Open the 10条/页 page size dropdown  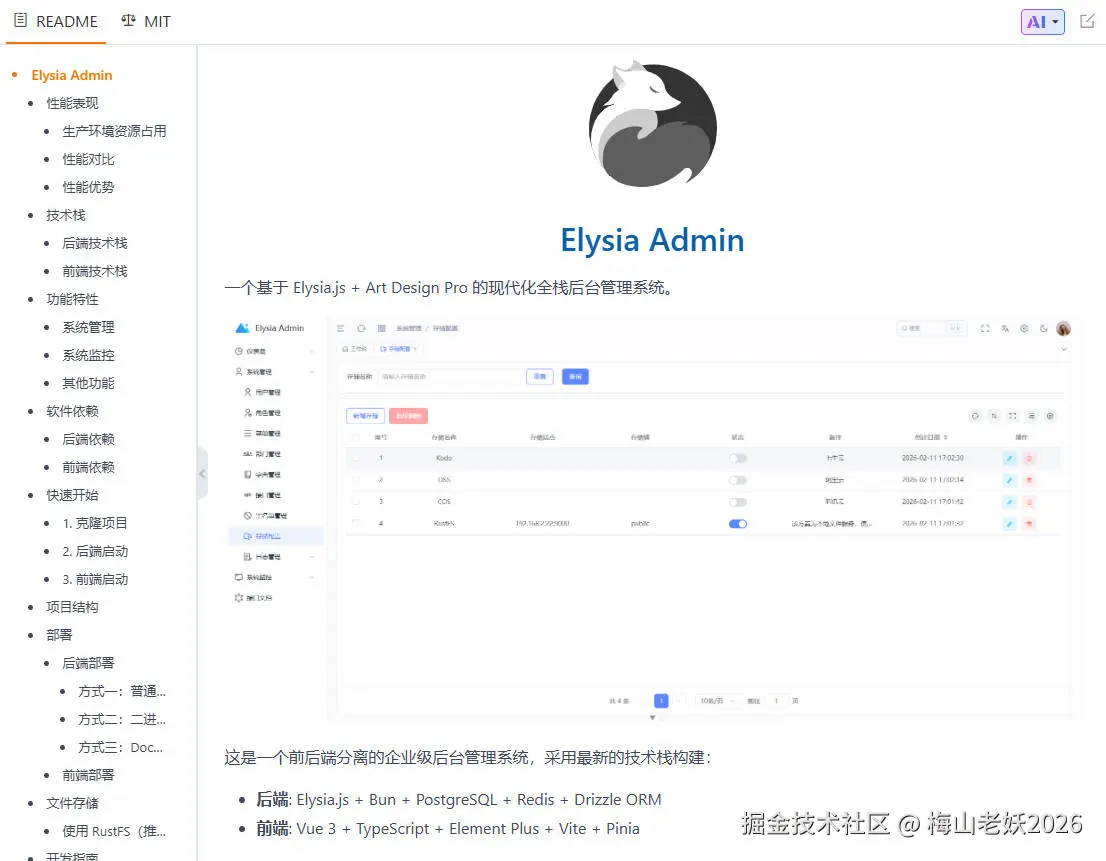click(x=717, y=701)
